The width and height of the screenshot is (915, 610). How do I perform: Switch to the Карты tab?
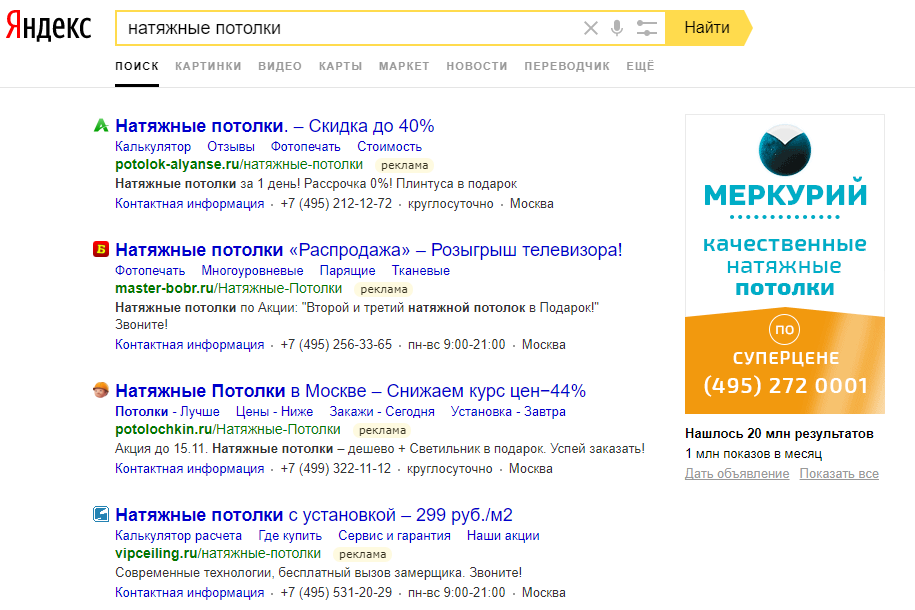[x=340, y=66]
